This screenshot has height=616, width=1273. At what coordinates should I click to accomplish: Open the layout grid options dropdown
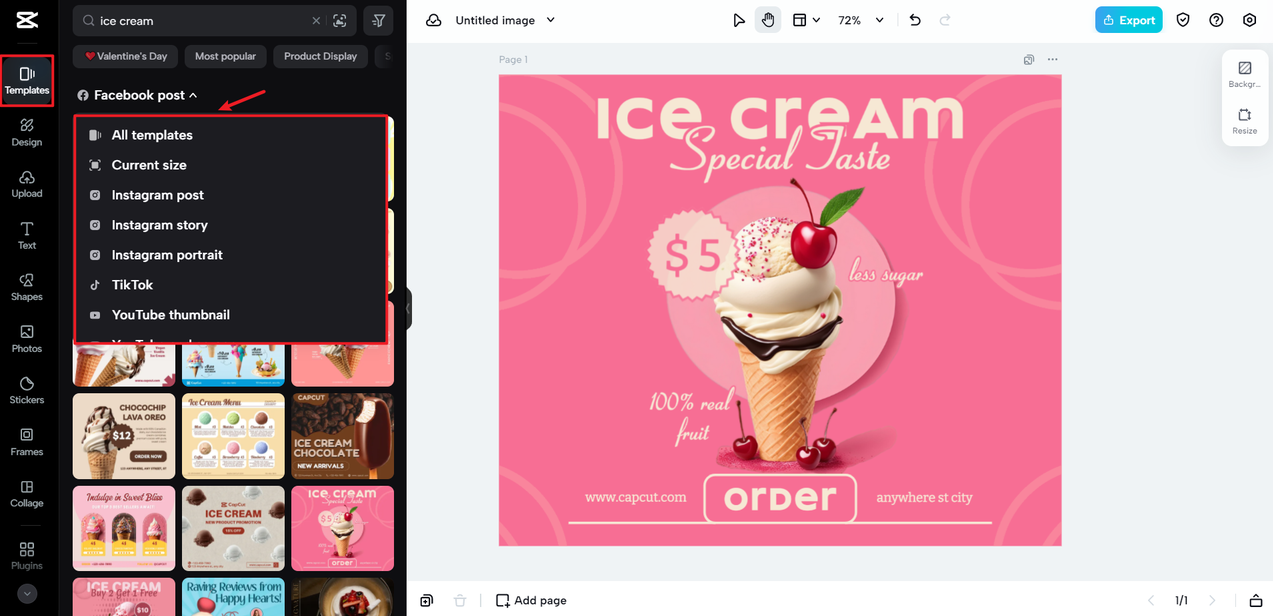pos(806,20)
